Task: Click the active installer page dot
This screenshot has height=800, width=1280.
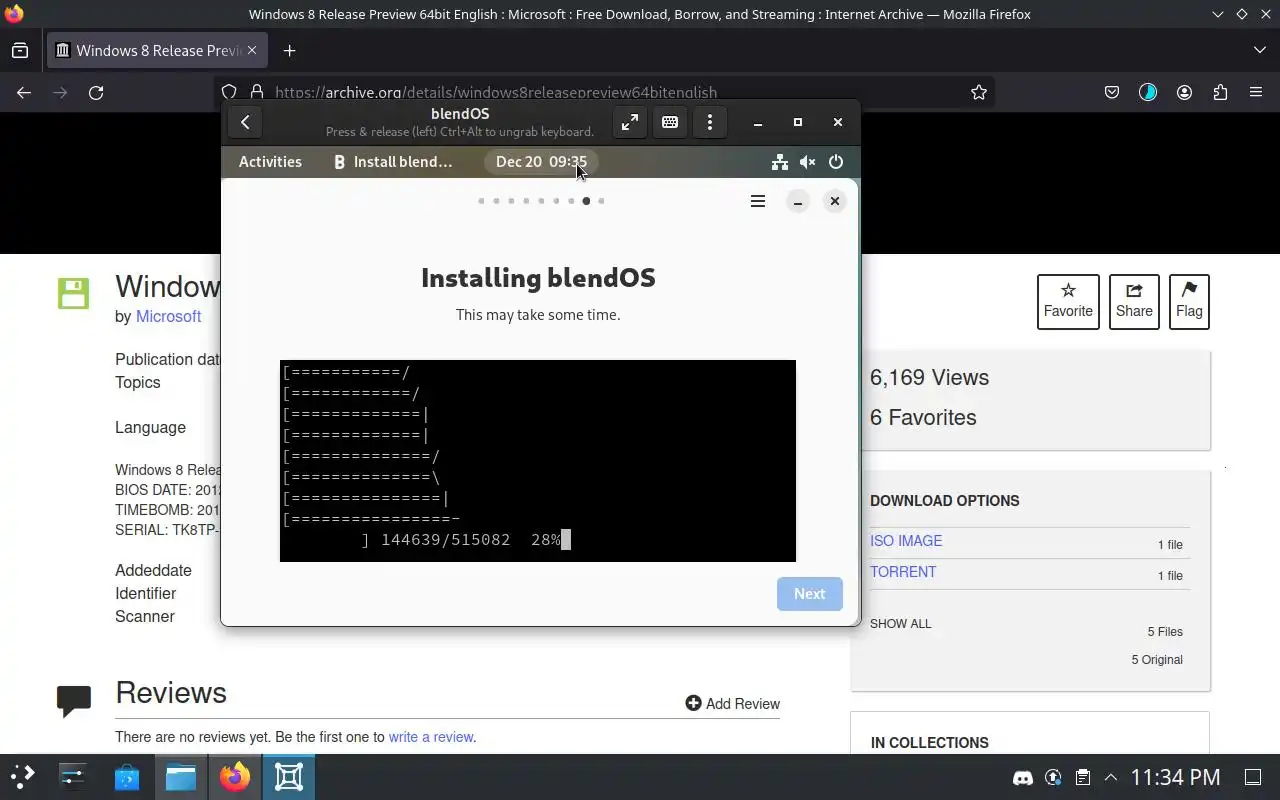Action: click(x=586, y=201)
